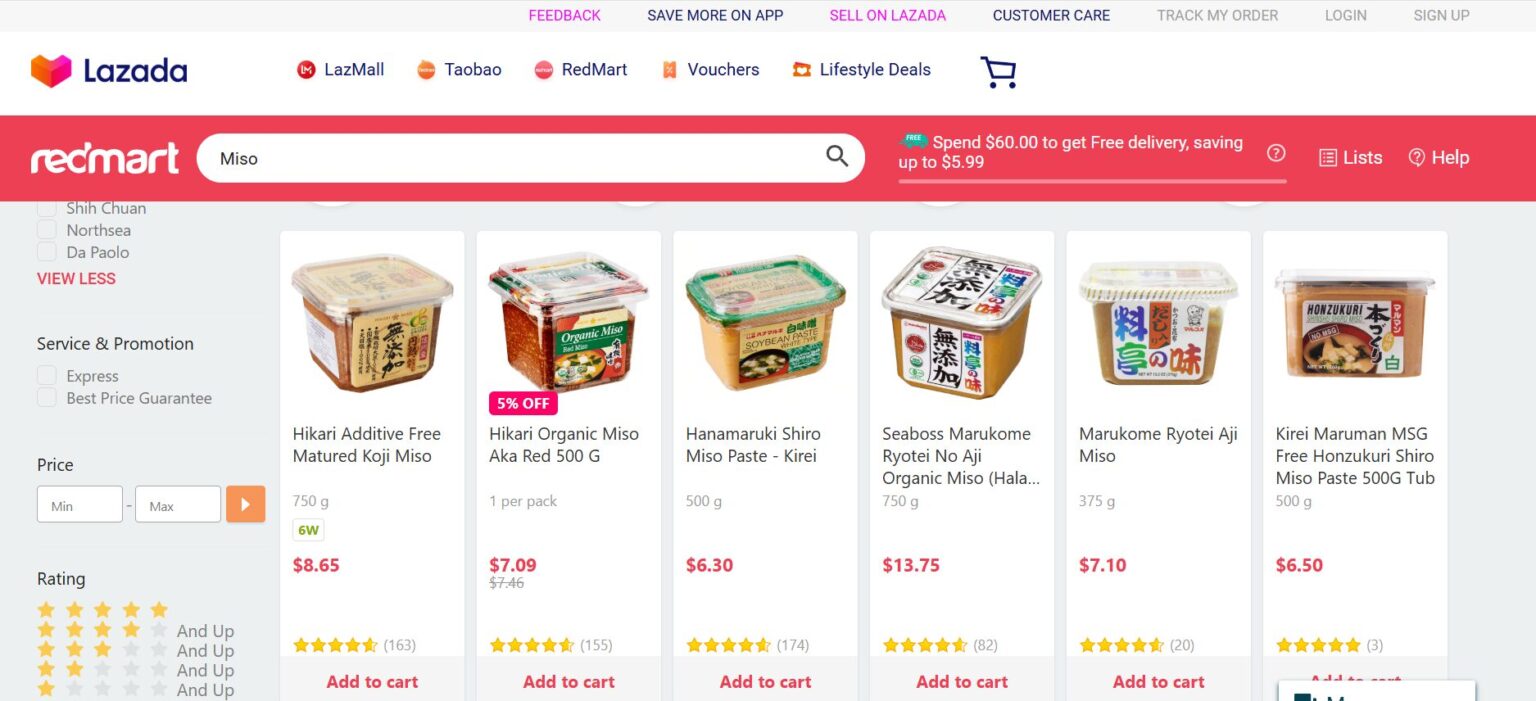Click the CUSTOMER CARE link
The width and height of the screenshot is (1536, 701).
[x=1051, y=15]
